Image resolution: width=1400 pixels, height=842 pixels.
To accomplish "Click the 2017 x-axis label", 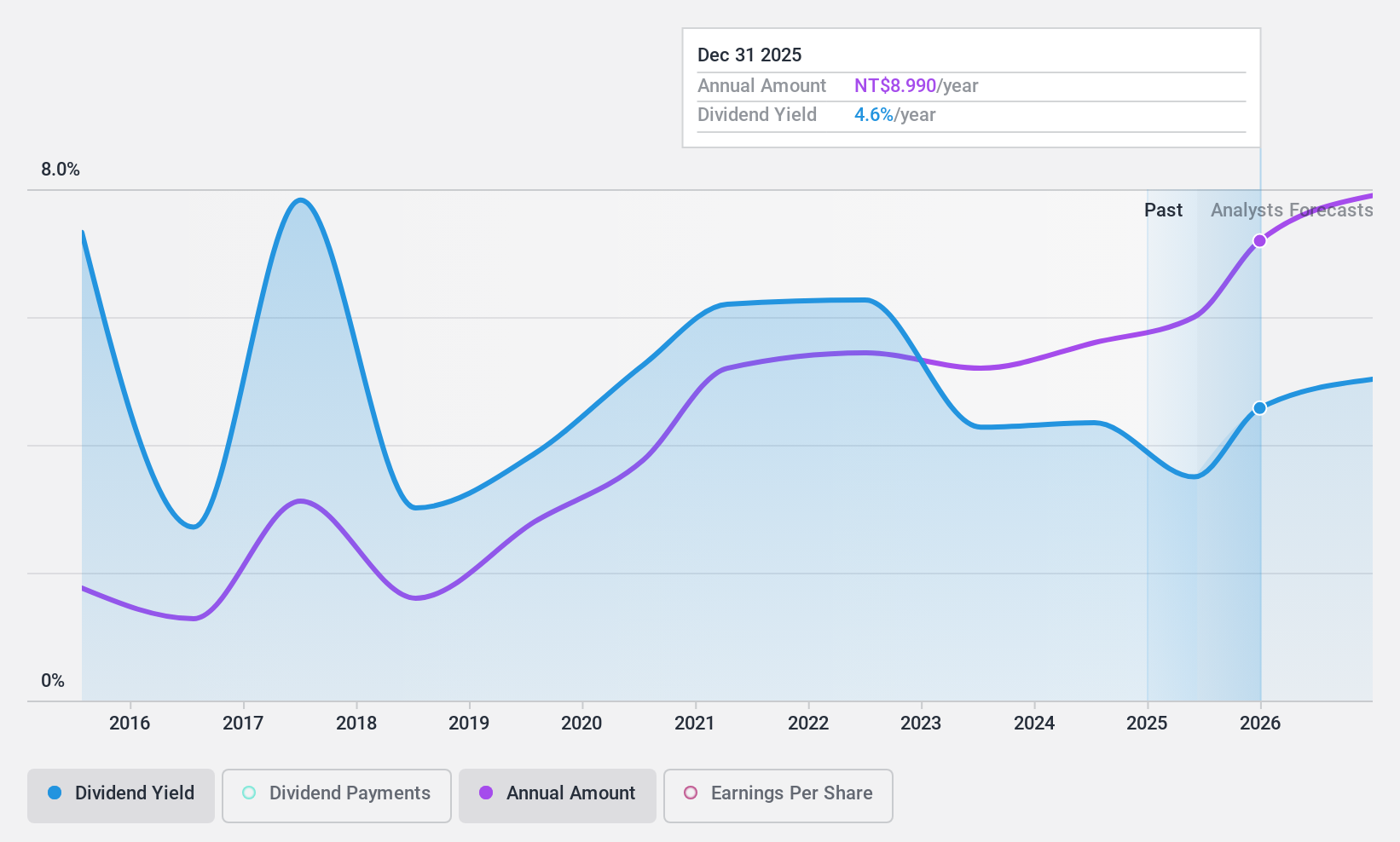I will [243, 724].
